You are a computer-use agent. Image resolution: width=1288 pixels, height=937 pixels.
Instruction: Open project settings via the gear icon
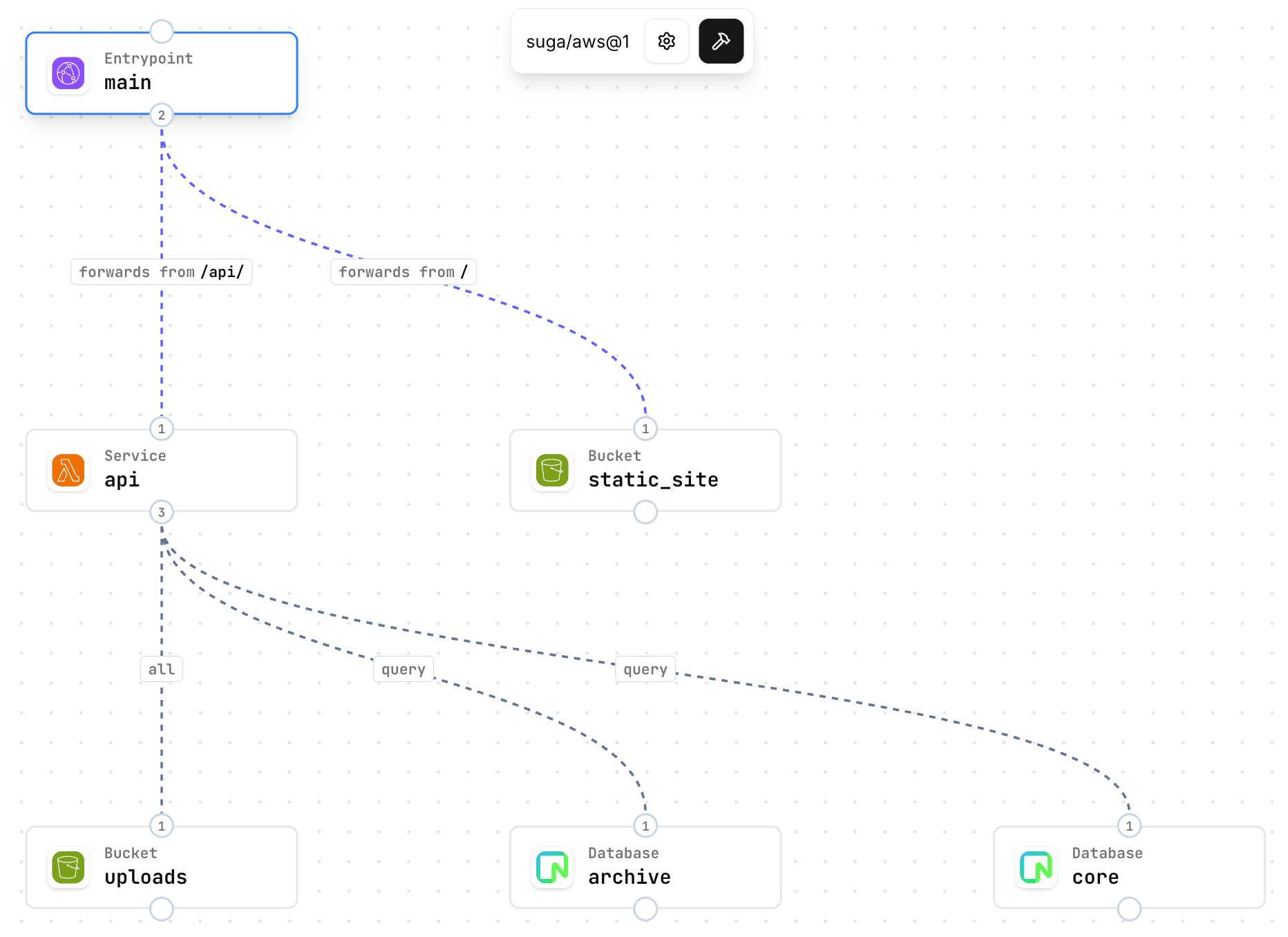coord(666,41)
